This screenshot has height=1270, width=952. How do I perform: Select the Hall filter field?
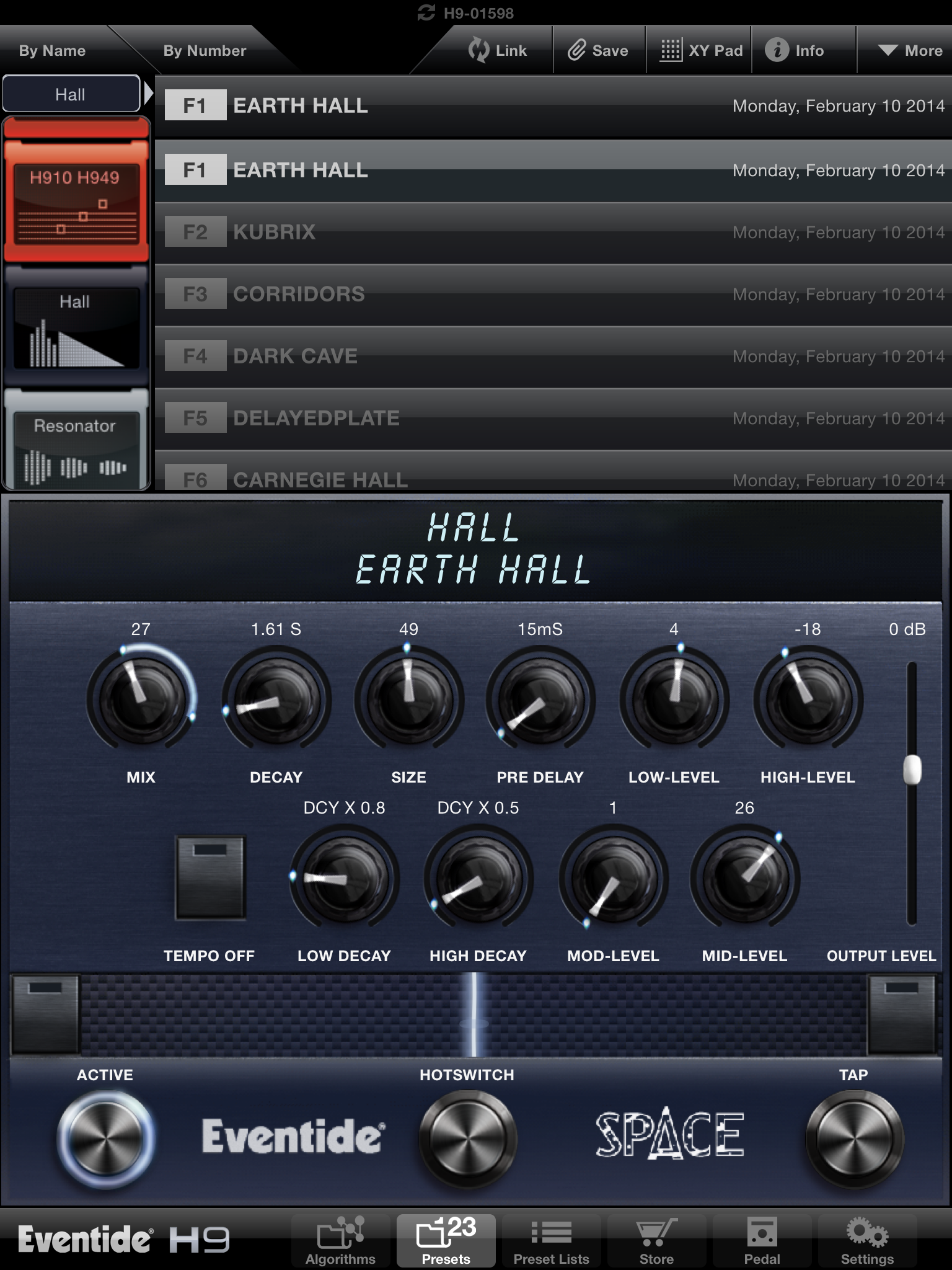71,94
